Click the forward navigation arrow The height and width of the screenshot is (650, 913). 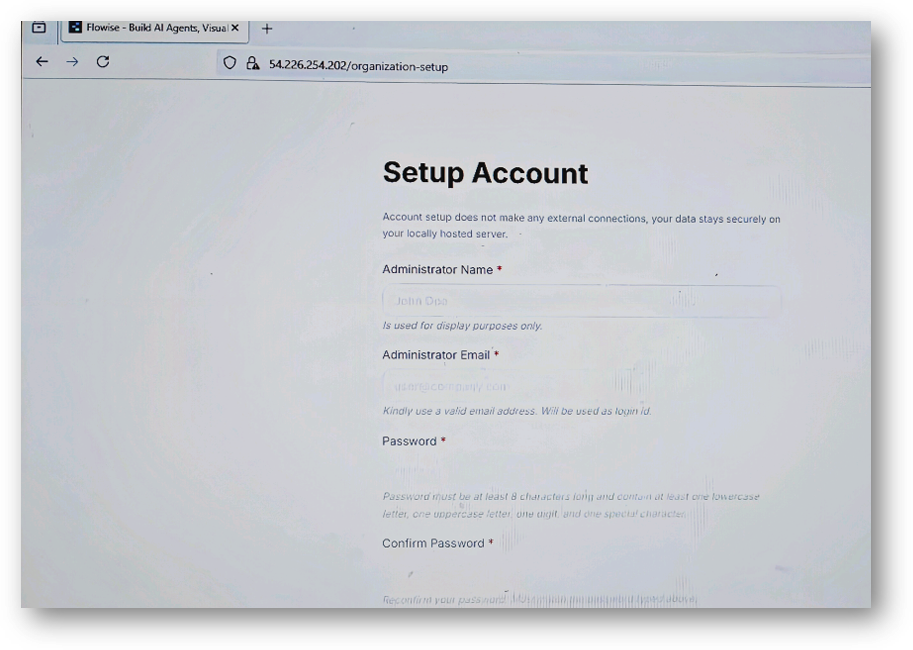70,61
